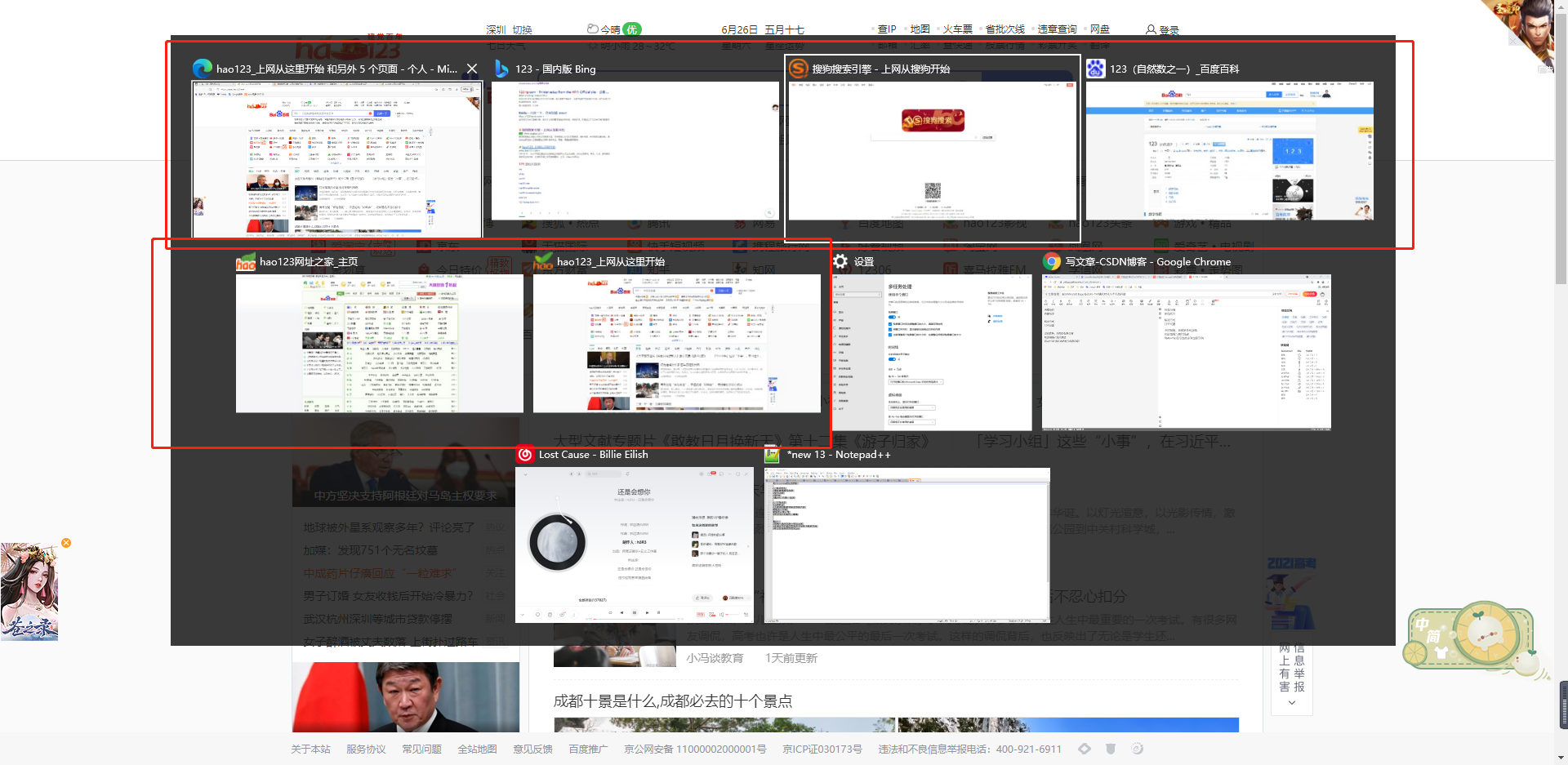Open the 全站地图 footer link
The height and width of the screenshot is (765, 1568).
pyautogui.click(x=477, y=749)
